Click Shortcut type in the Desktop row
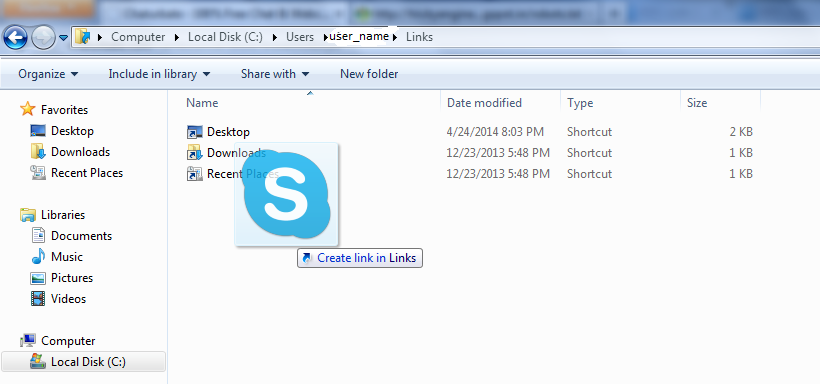 (589, 132)
